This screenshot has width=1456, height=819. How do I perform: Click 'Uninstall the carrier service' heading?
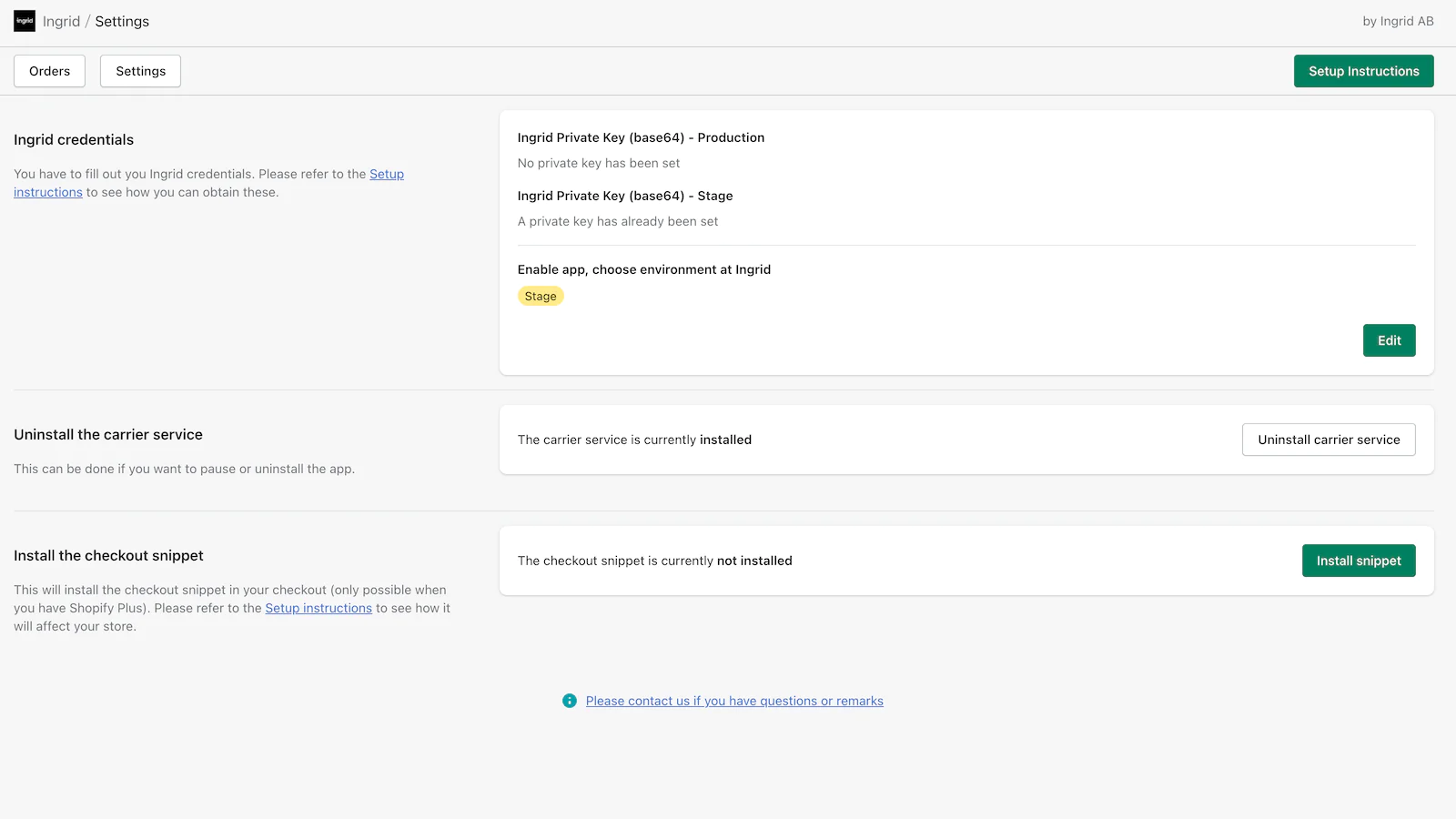click(108, 434)
